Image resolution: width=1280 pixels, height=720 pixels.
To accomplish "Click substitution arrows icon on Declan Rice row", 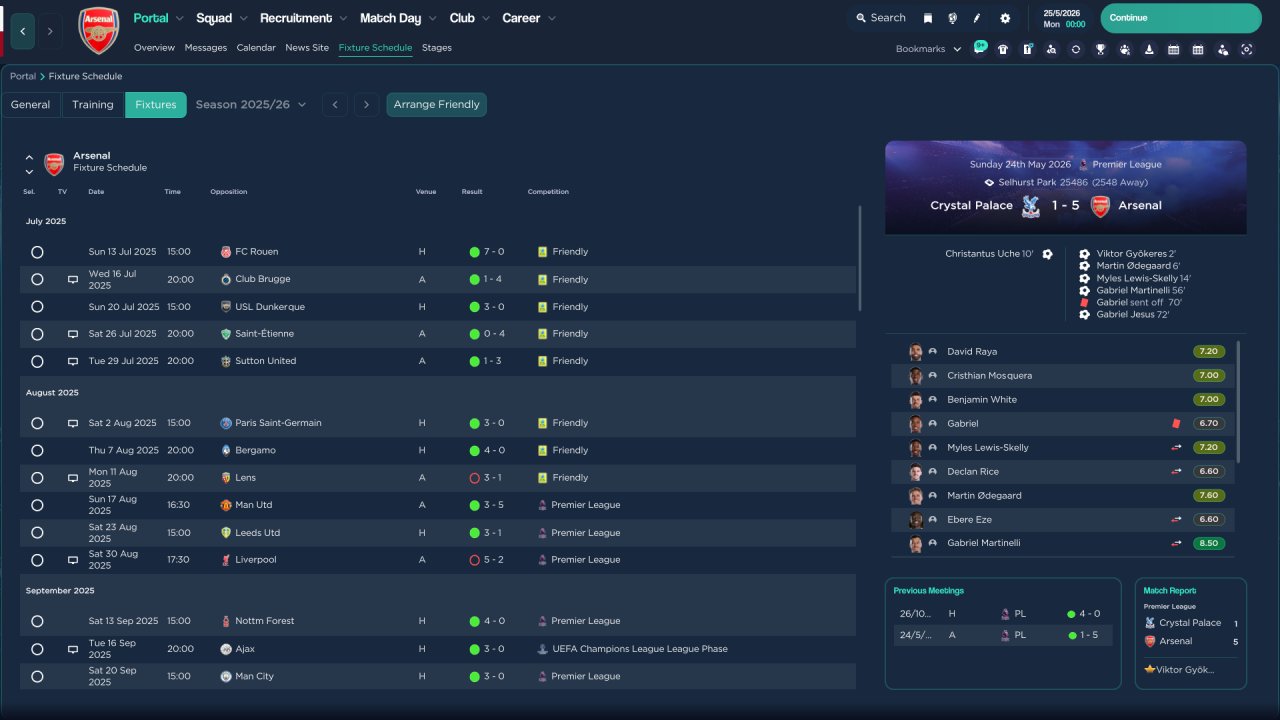I will (1176, 472).
